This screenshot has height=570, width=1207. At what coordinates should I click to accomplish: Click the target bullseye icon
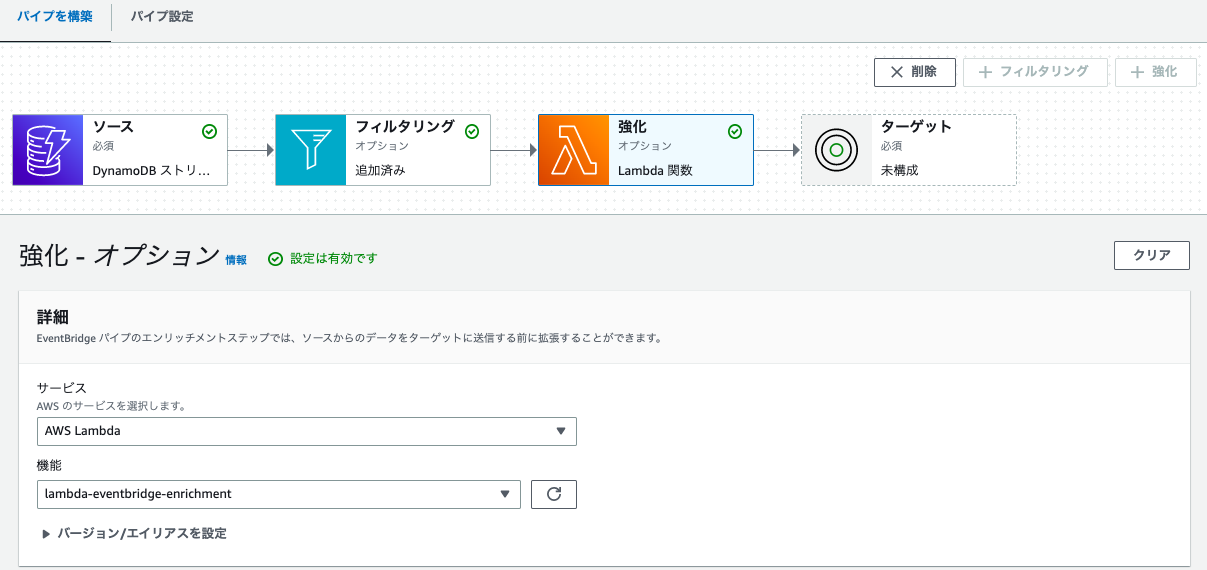(837, 150)
